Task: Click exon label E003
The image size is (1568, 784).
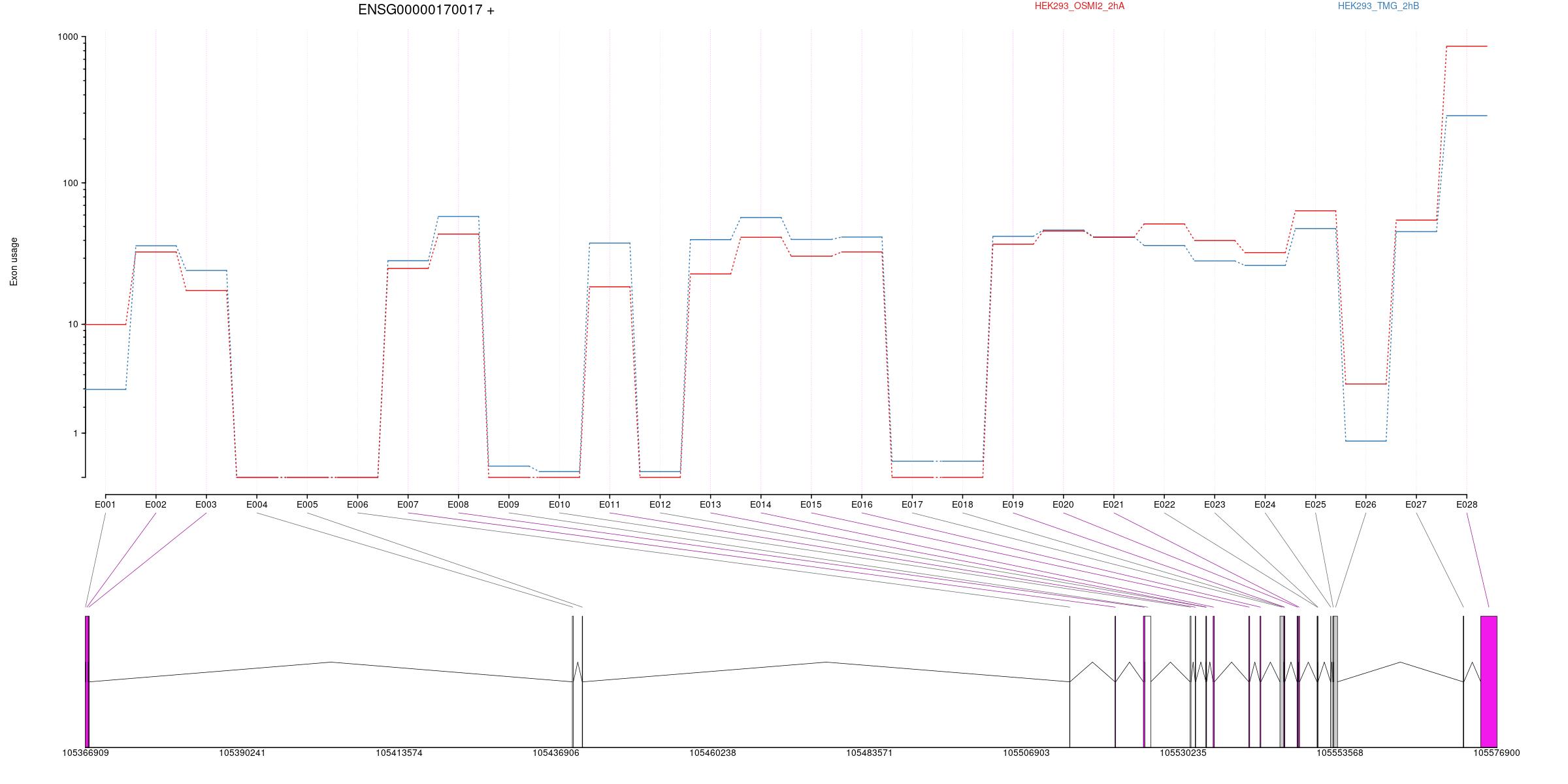Action: click(x=206, y=504)
